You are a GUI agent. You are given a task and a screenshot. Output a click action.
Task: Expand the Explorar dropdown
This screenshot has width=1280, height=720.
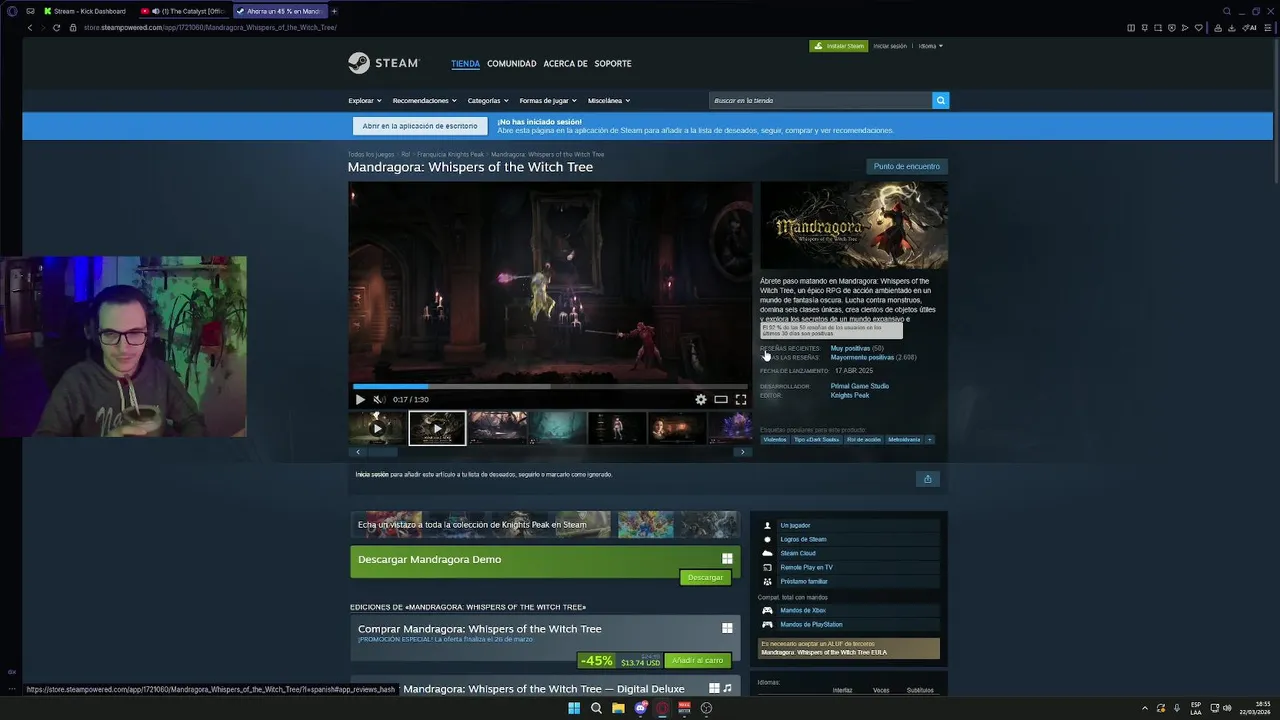click(x=364, y=101)
